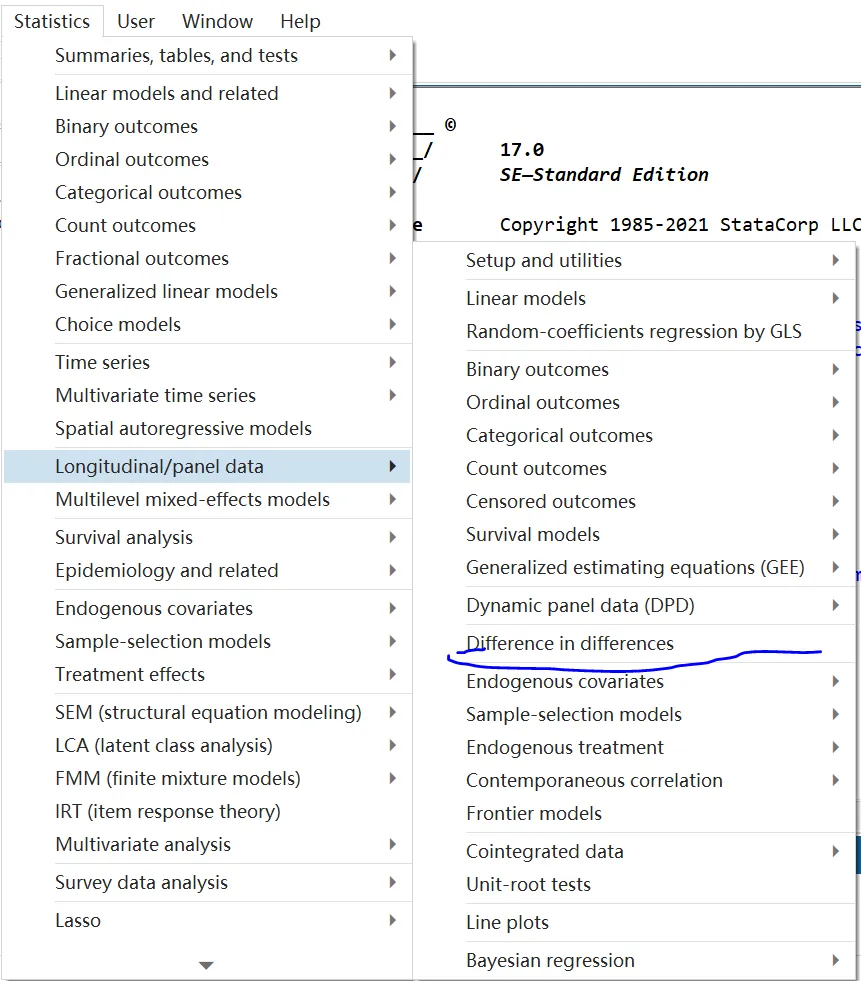Click the arrow beside Lasso
This screenshot has width=861, height=981.
pos(392,920)
